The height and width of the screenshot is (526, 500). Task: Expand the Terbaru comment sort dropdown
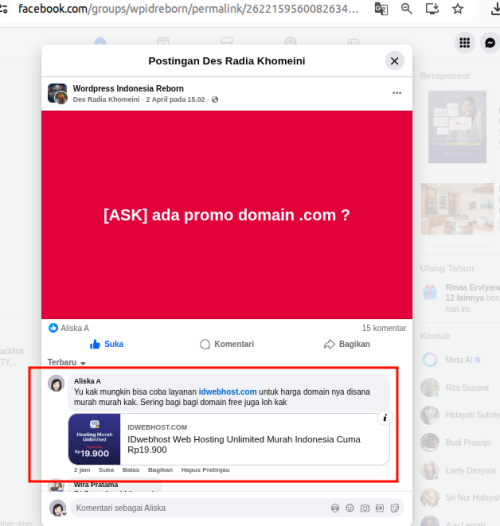coord(66,362)
